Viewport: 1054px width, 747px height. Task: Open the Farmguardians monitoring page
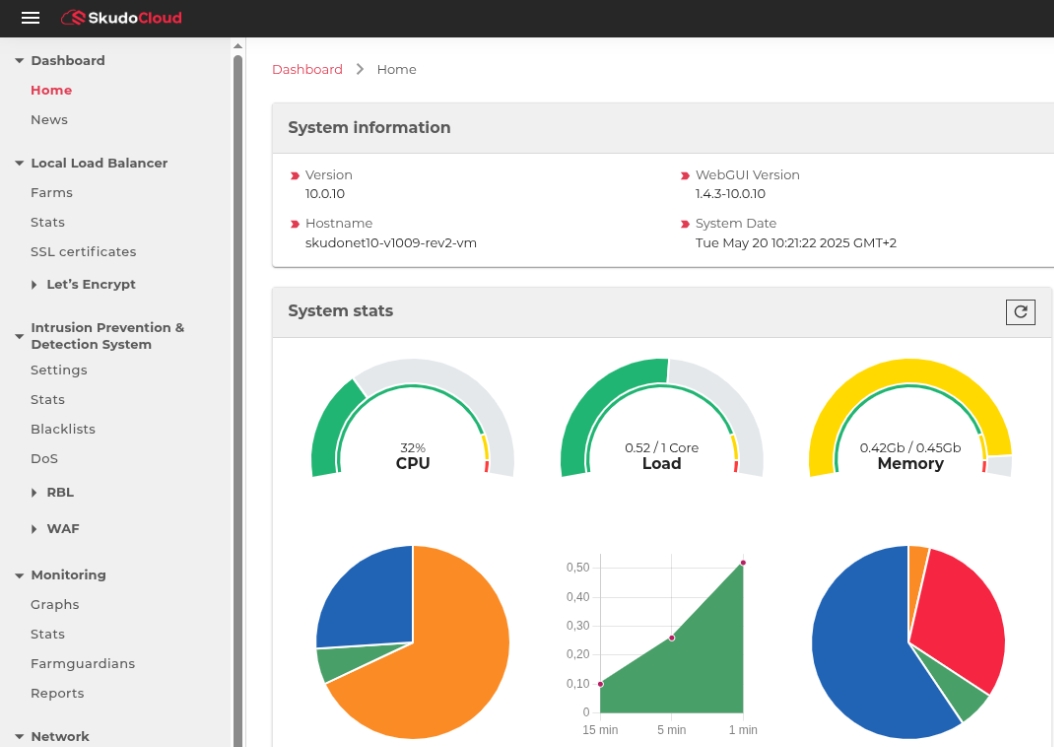(82, 664)
